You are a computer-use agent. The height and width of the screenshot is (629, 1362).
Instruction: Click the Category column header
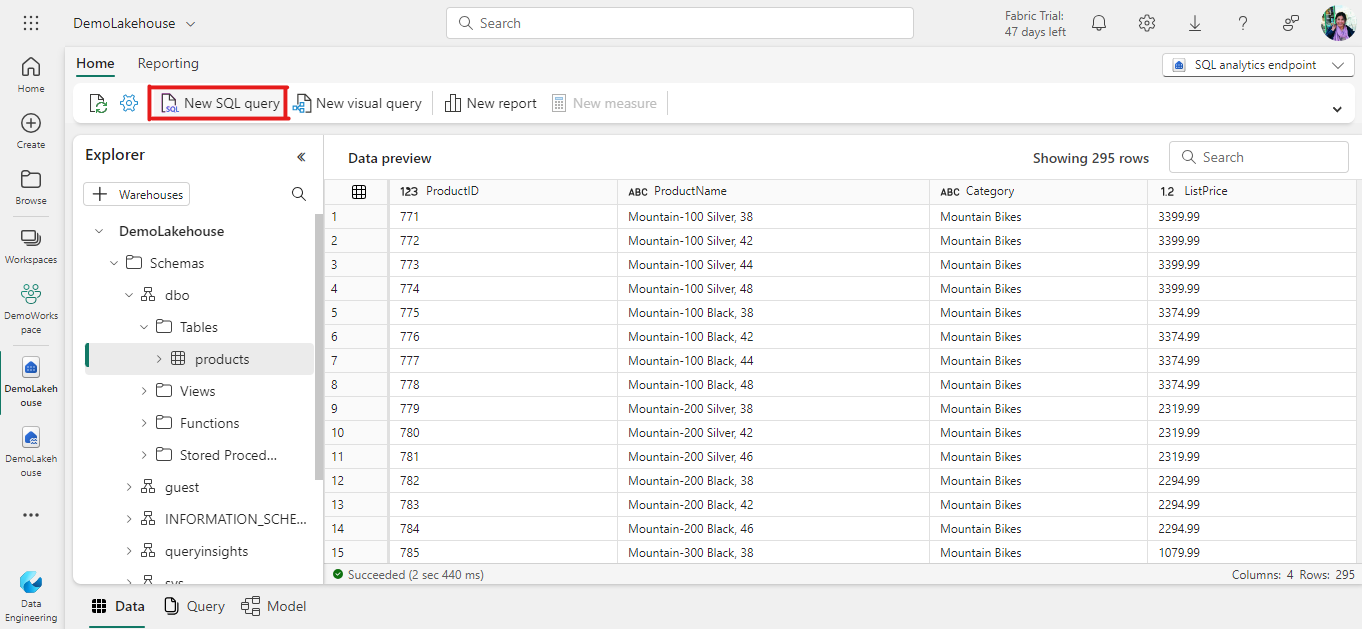[1039, 191]
